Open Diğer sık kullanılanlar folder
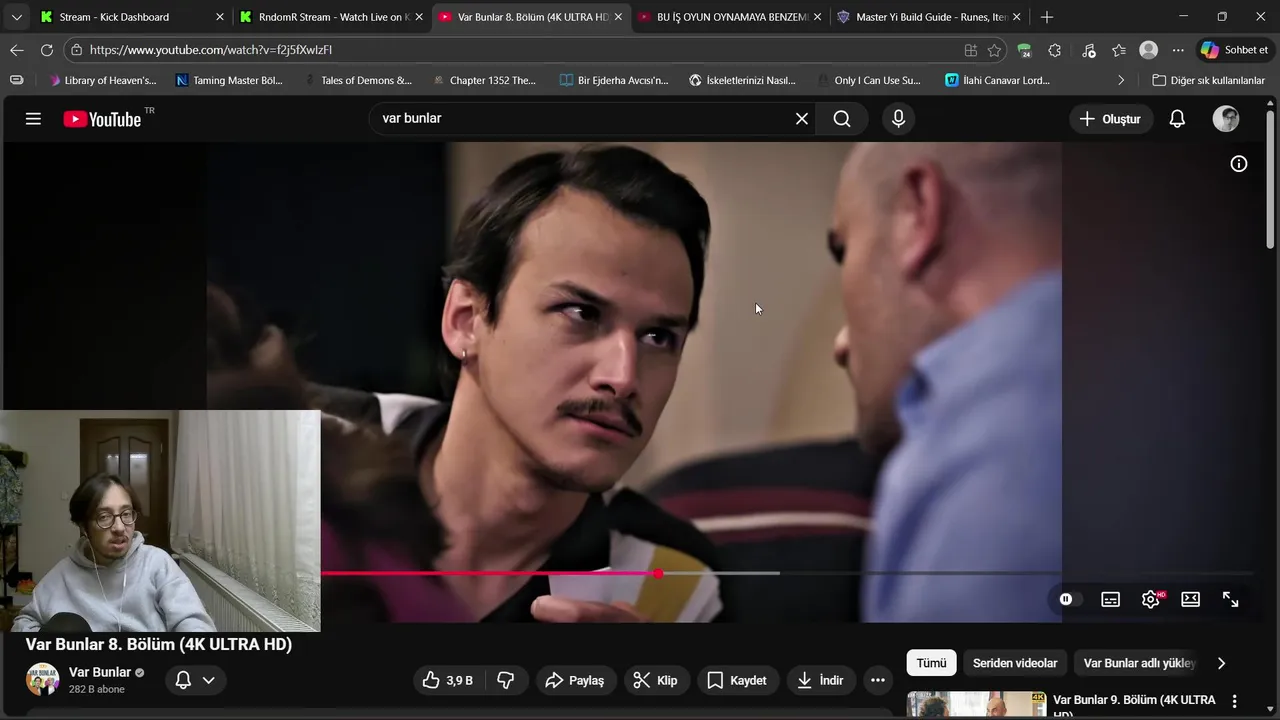This screenshot has height=720, width=1280. (1208, 80)
